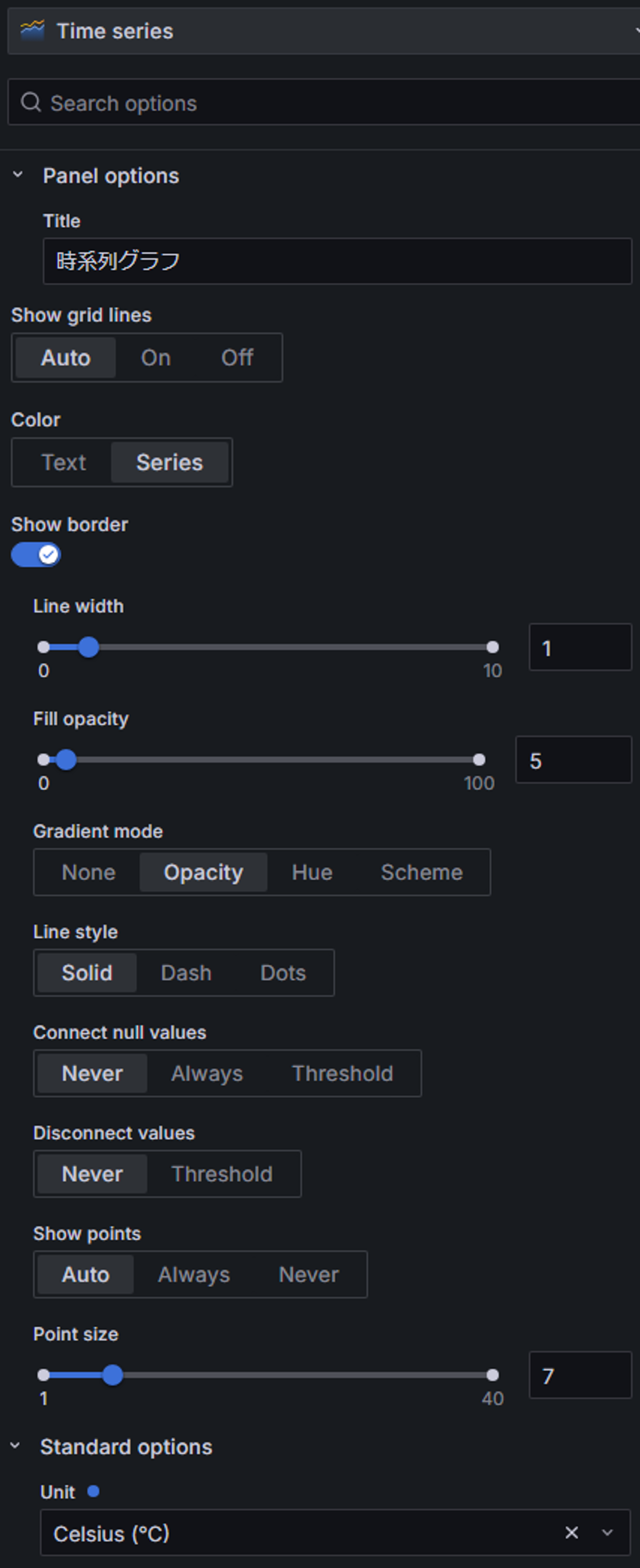Image resolution: width=640 pixels, height=1568 pixels.
Task: Open the Celsius unit dropdown
Action: click(x=606, y=1532)
